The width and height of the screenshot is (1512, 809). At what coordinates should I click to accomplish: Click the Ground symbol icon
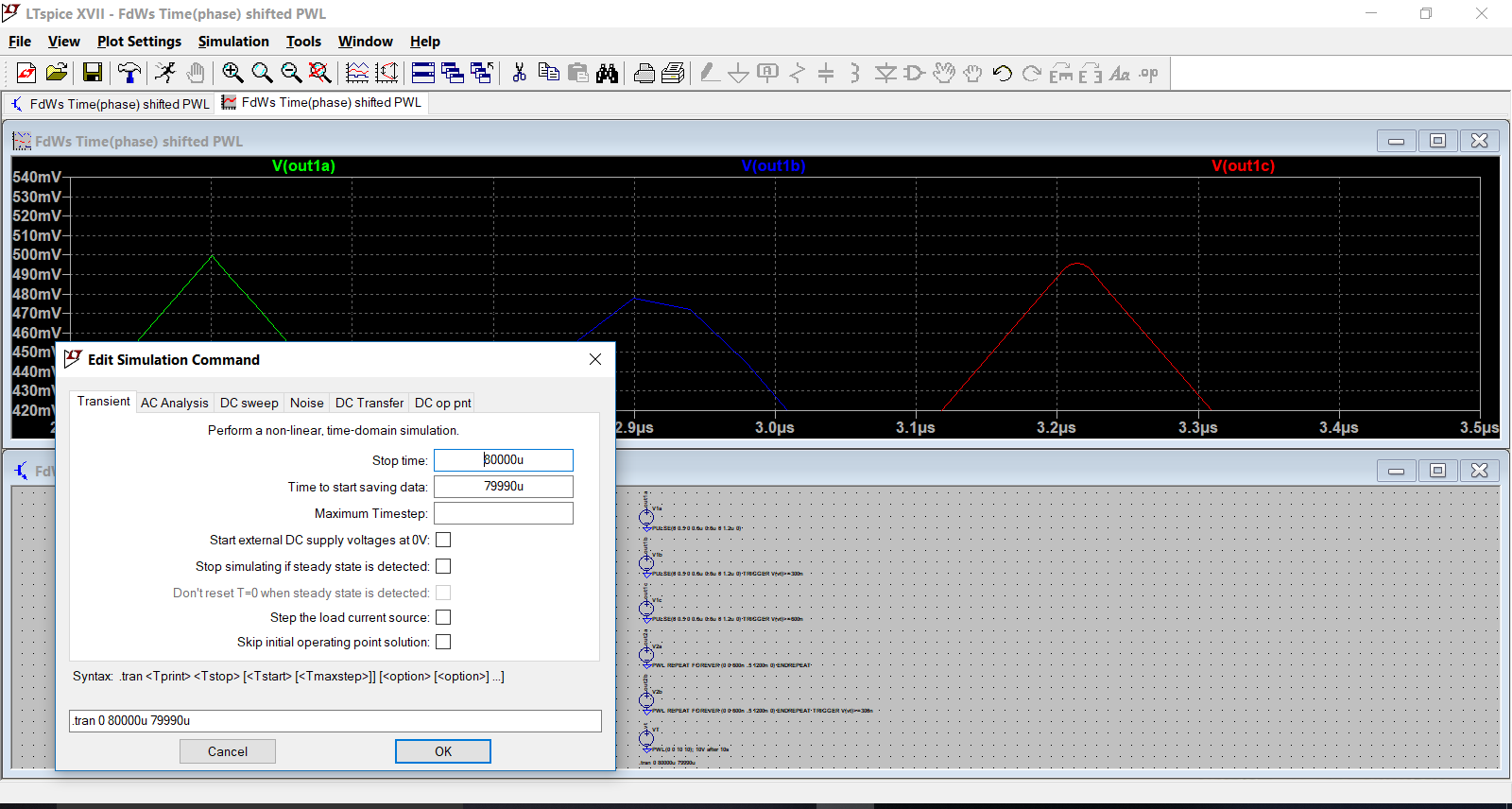739,73
